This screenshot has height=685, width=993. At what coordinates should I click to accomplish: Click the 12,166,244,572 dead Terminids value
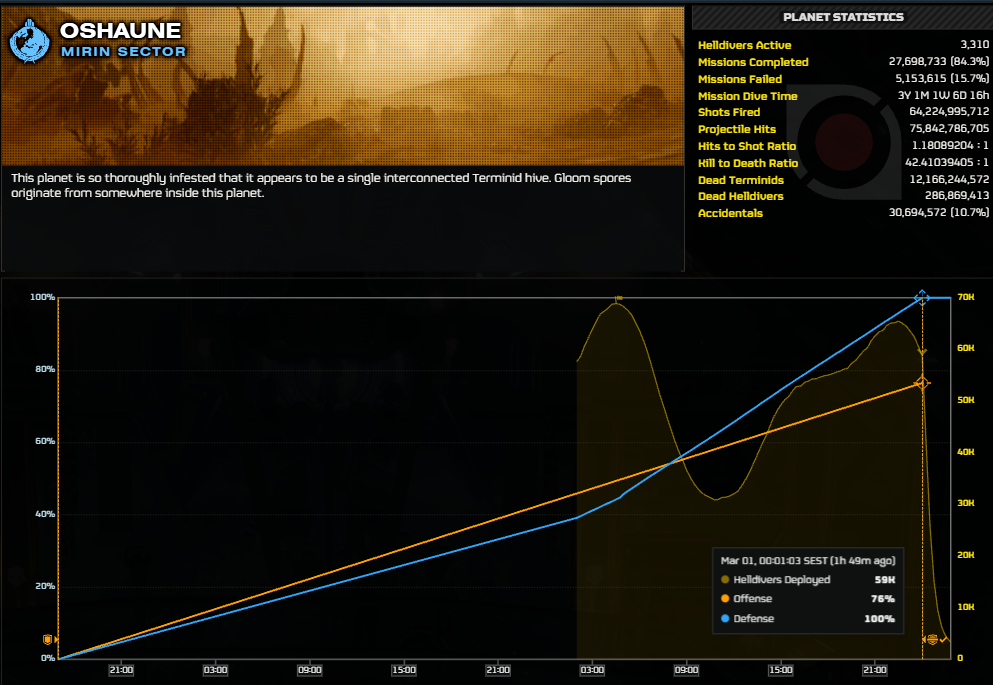pyautogui.click(x=949, y=180)
